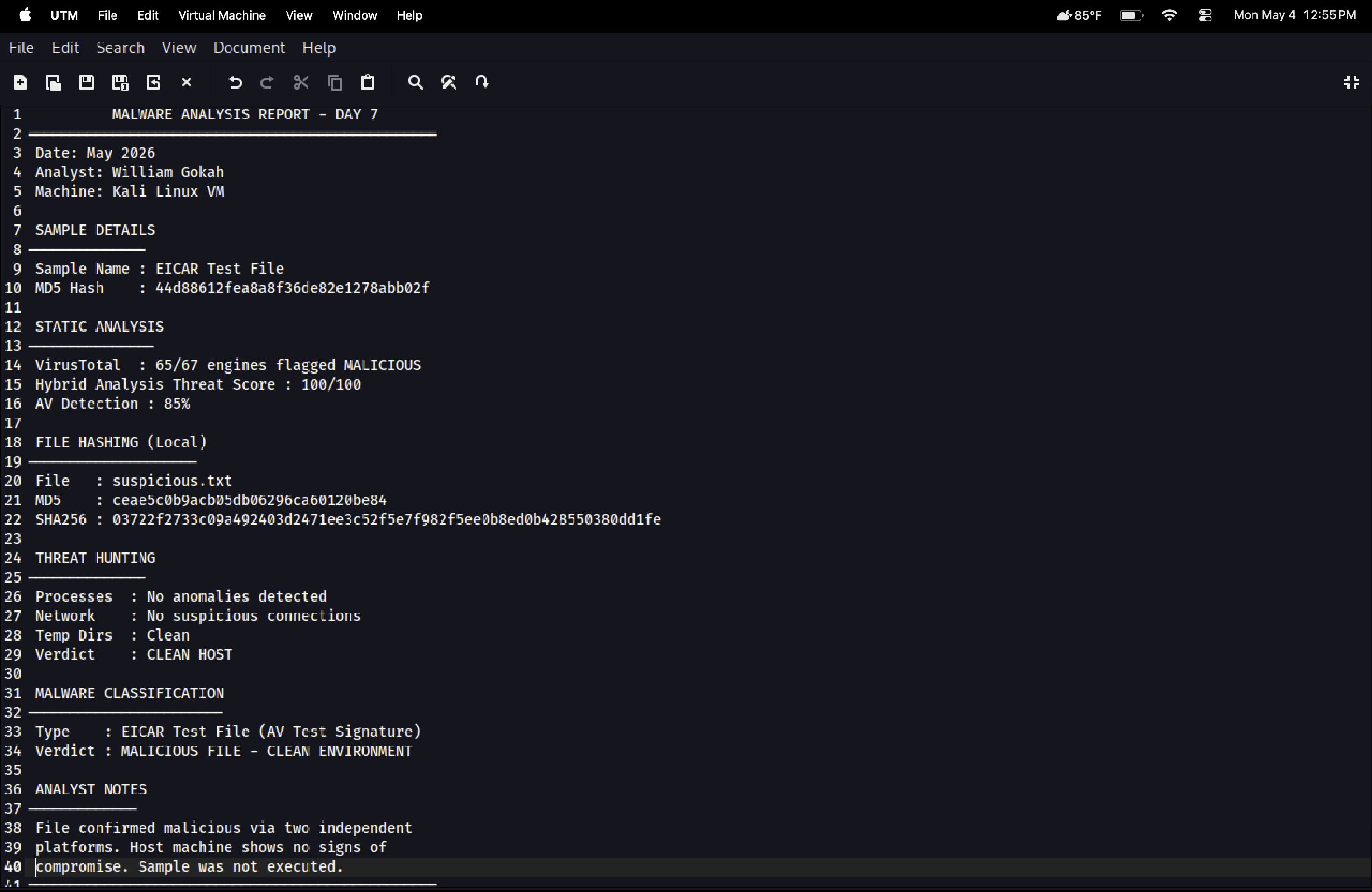The image size is (1372, 892).
Task: Click the new from template icon
Action: coord(53,83)
